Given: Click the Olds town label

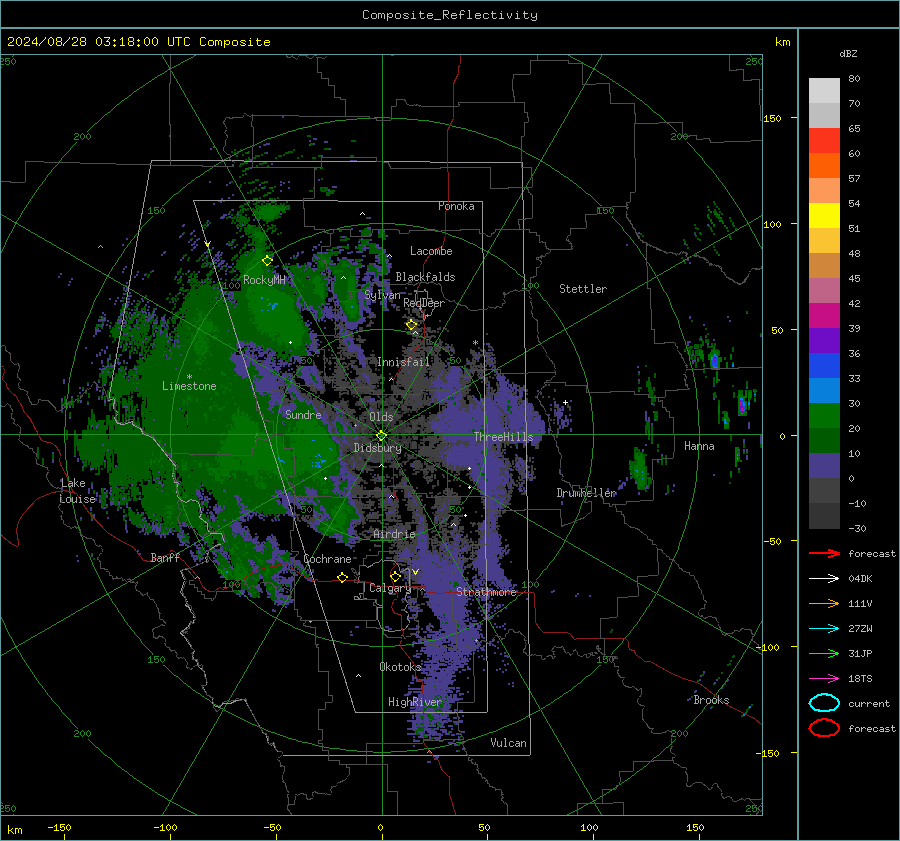Looking at the screenshot, I should [x=381, y=417].
